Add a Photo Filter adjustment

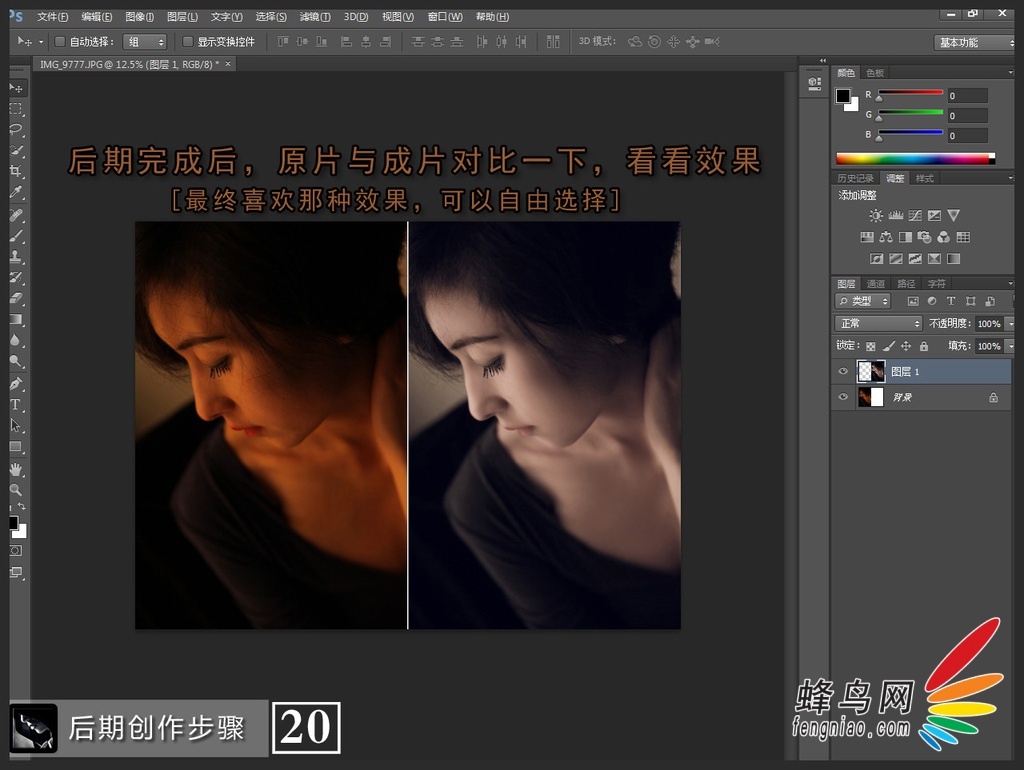point(924,237)
